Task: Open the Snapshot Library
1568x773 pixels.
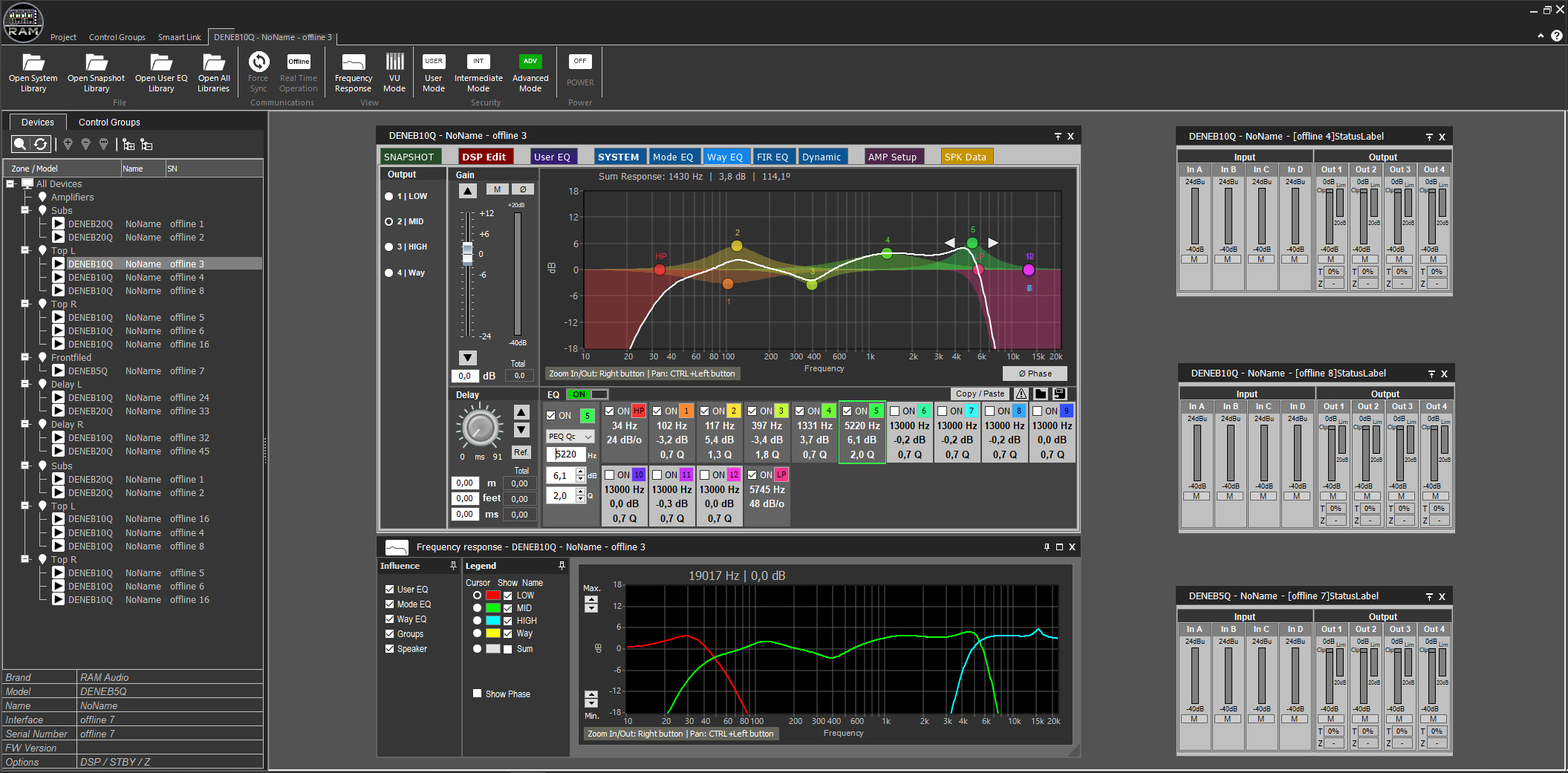Action: (x=96, y=72)
